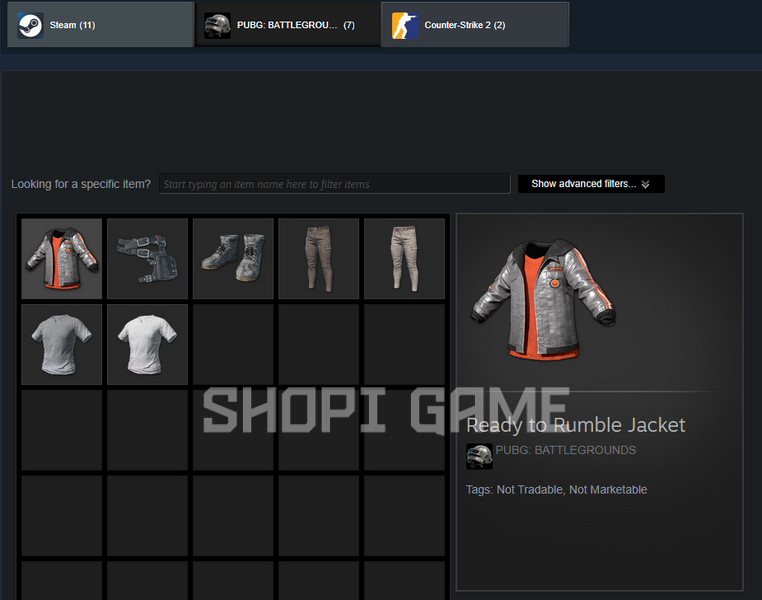Click the PUBG helmet icon in details panel
The height and width of the screenshot is (600, 762).
(x=479, y=456)
